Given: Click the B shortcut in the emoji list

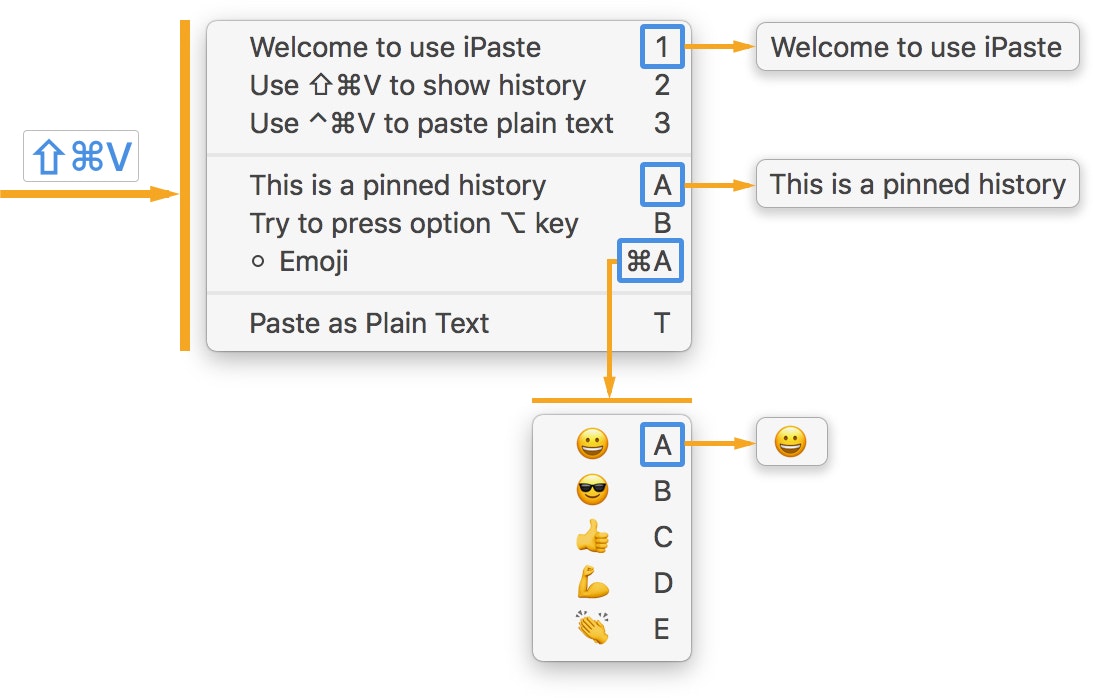Looking at the screenshot, I should pyautogui.click(x=662, y=489).
